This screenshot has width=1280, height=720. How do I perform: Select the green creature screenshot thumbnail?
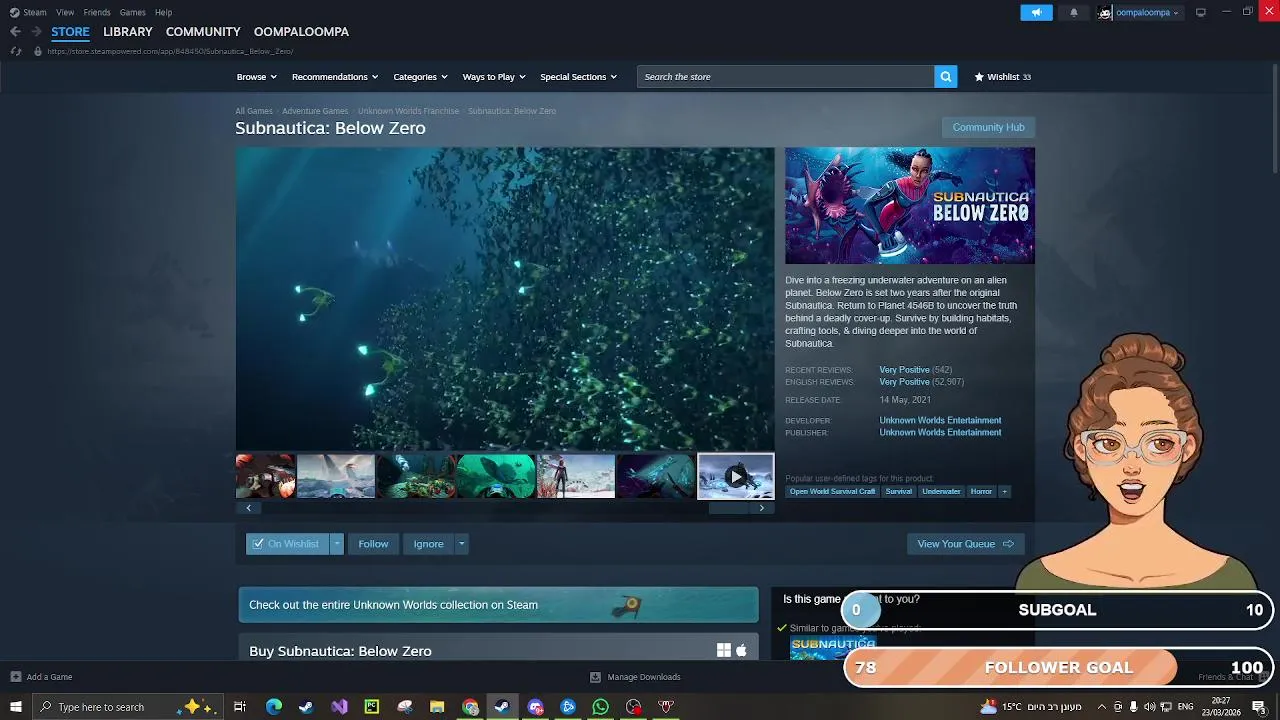[x=496, y=476]
